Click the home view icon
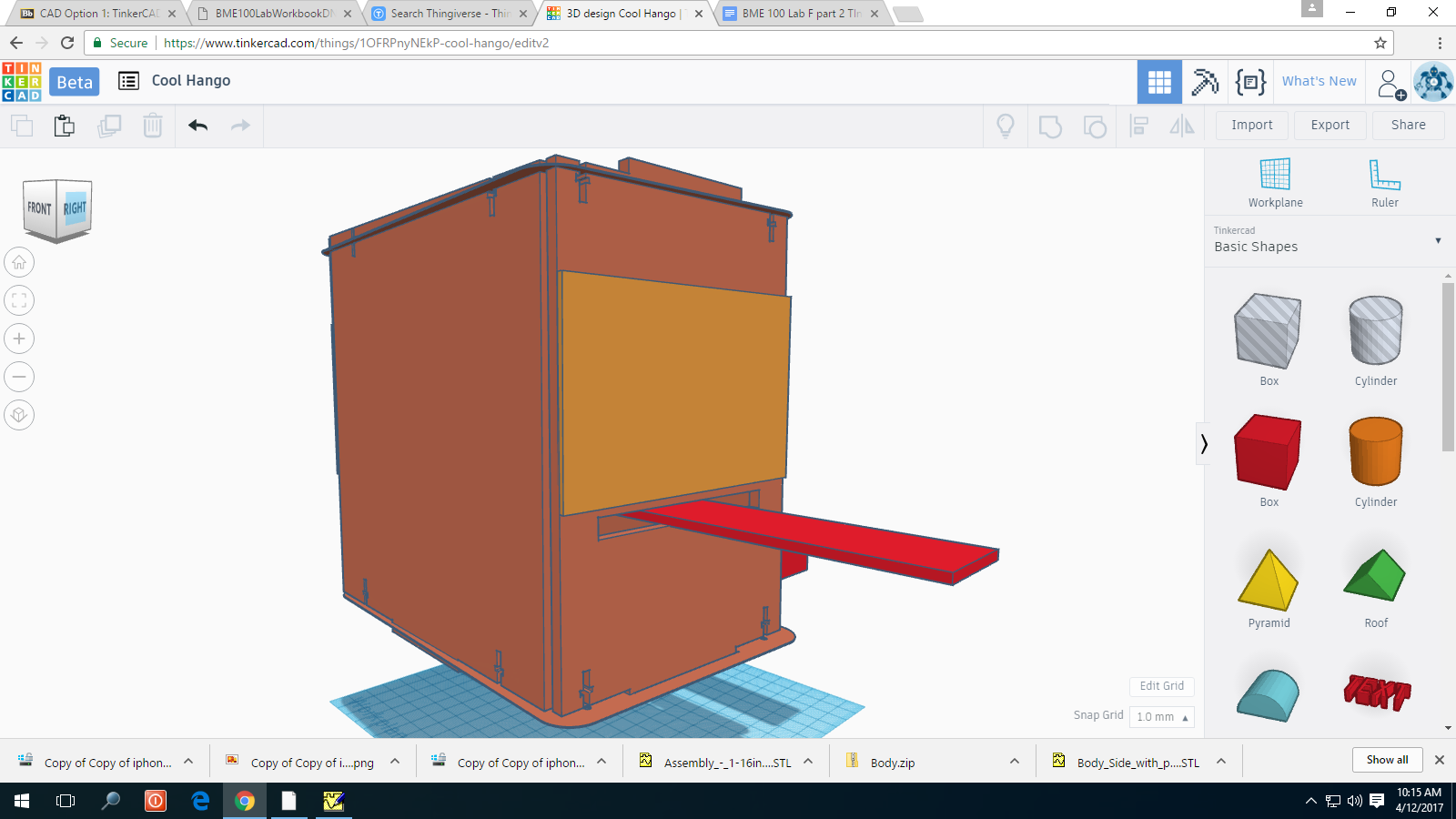 19,263
